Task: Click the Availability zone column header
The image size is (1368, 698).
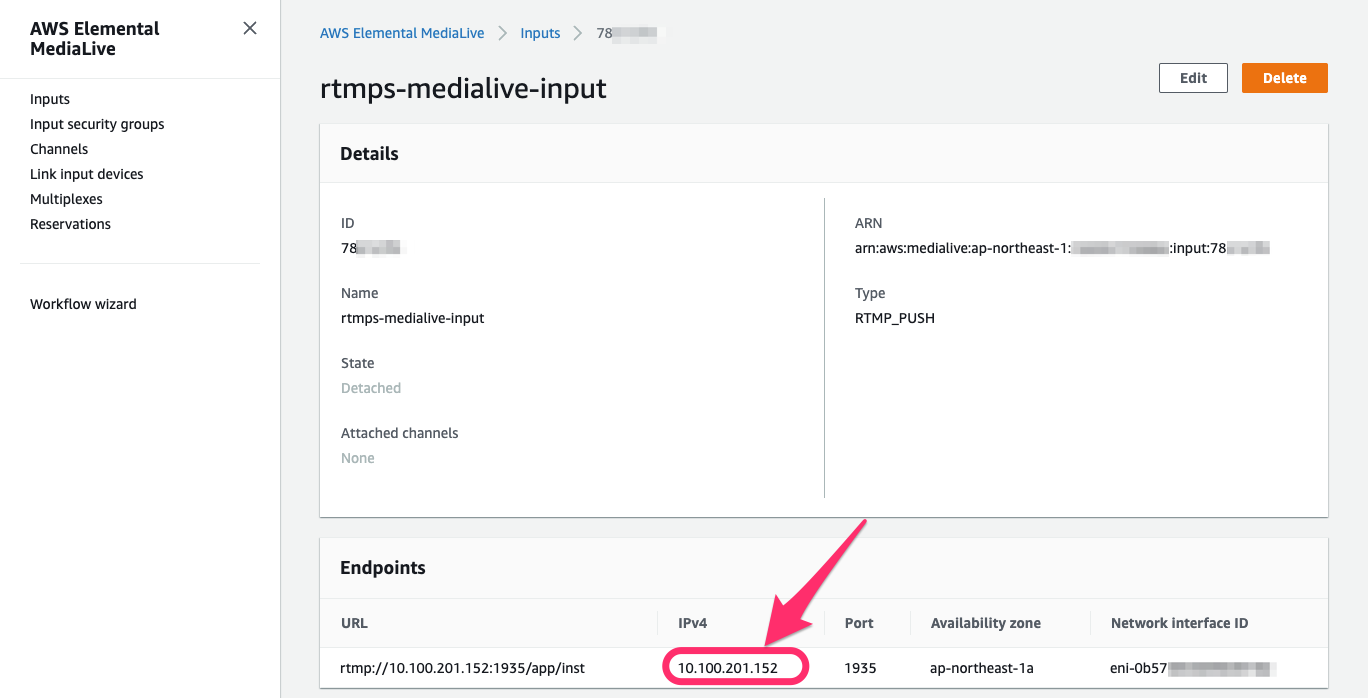Action: pos(986,623)
